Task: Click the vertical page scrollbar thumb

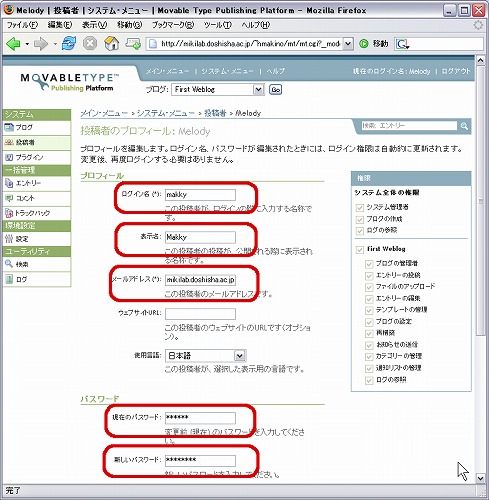Action: click(480, 201)
